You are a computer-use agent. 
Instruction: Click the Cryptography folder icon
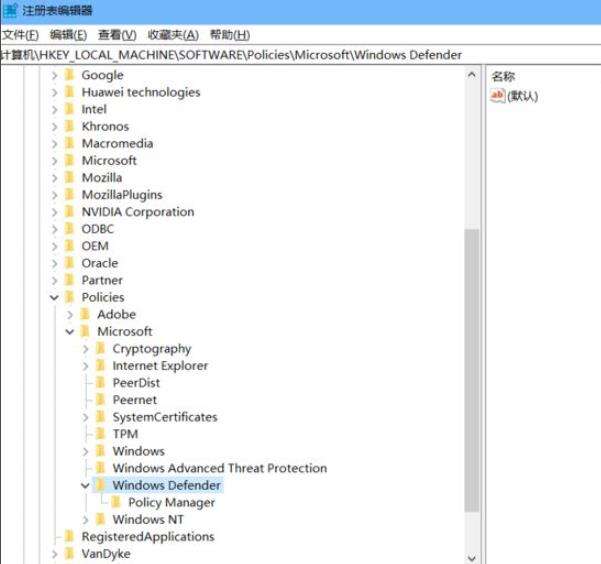100,348
